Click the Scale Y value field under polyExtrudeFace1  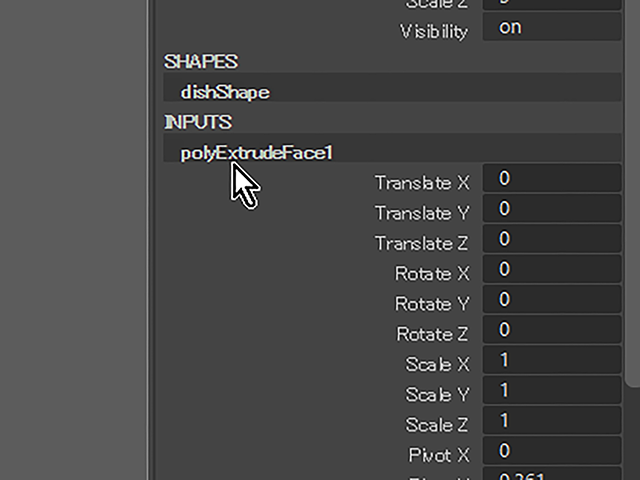click(552, 390)
